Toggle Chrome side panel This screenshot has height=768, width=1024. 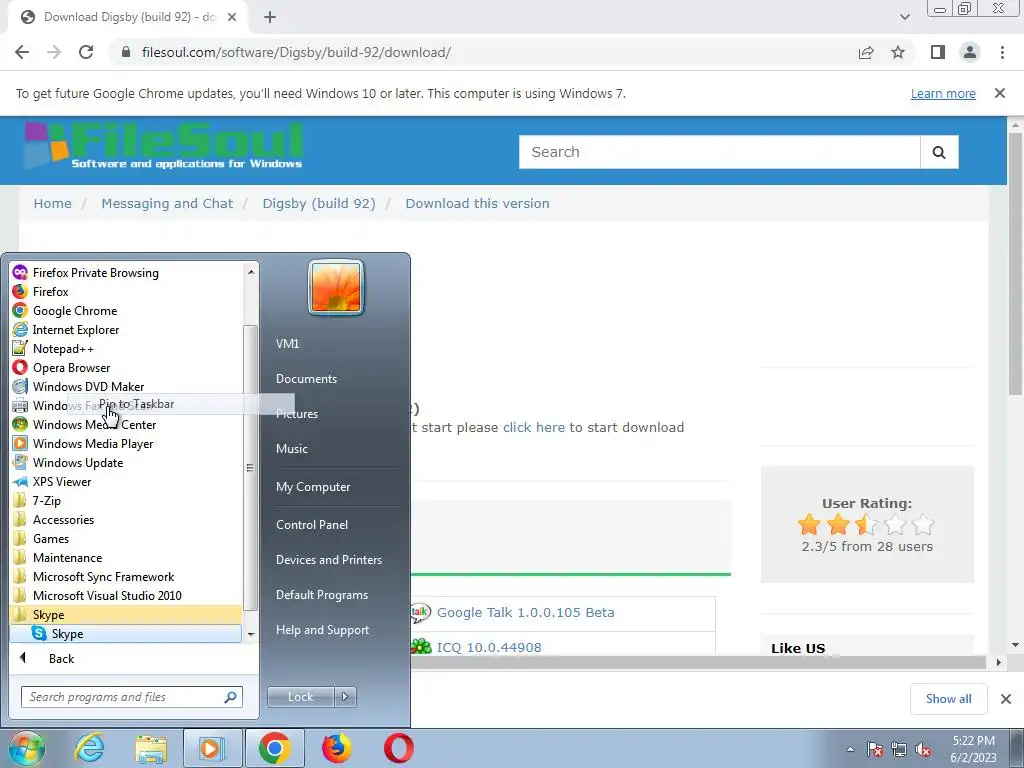point(938,52)
